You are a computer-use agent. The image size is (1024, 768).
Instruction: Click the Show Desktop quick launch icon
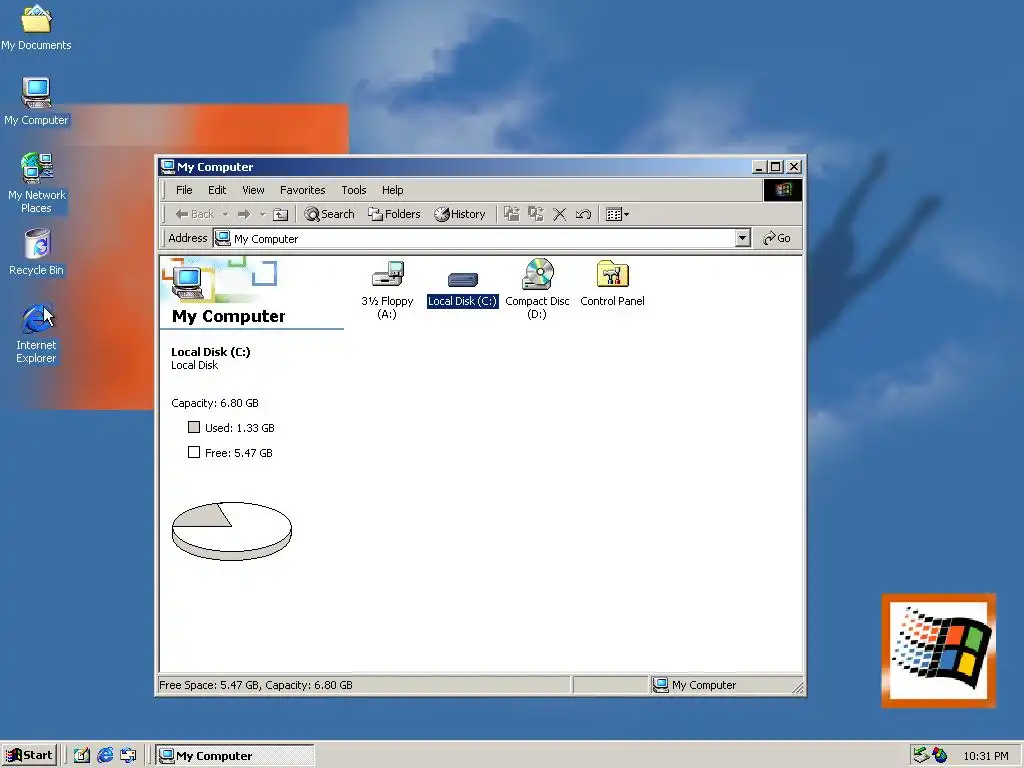coord(82,756)
